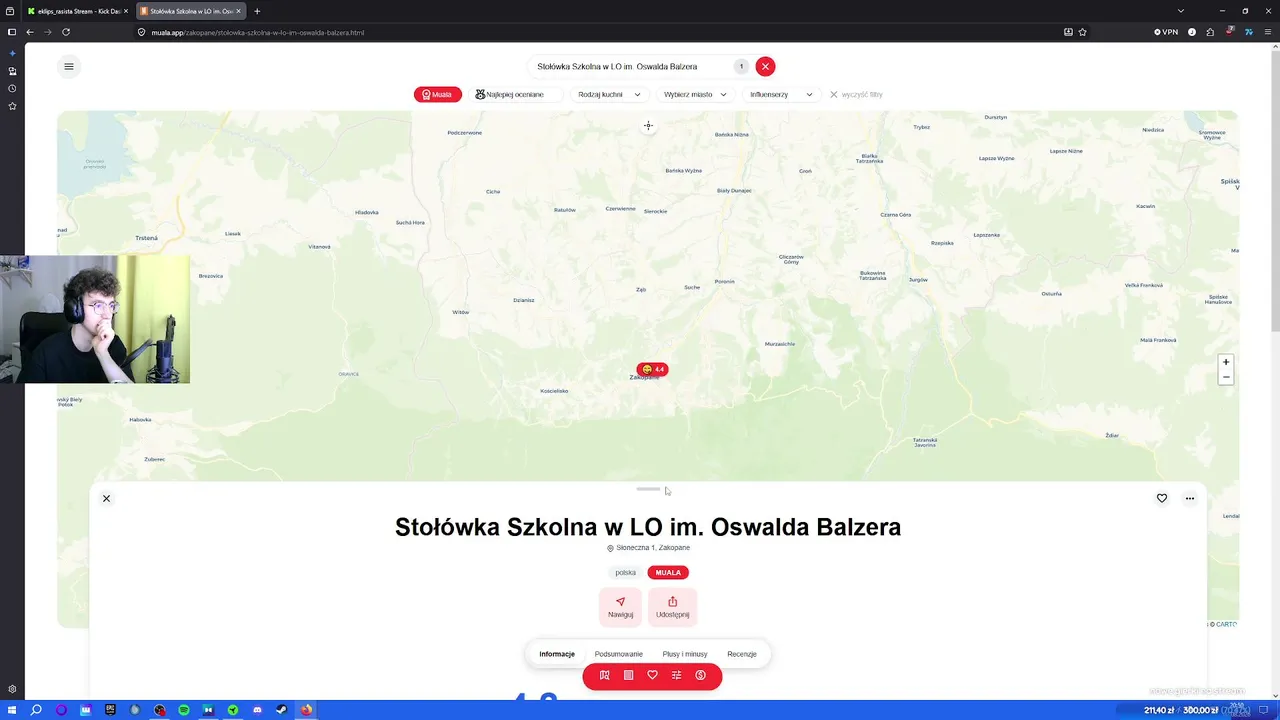1280x720 pixels.
Task: Switch to the Recenzje tab
Action: [x=742, y=654]
